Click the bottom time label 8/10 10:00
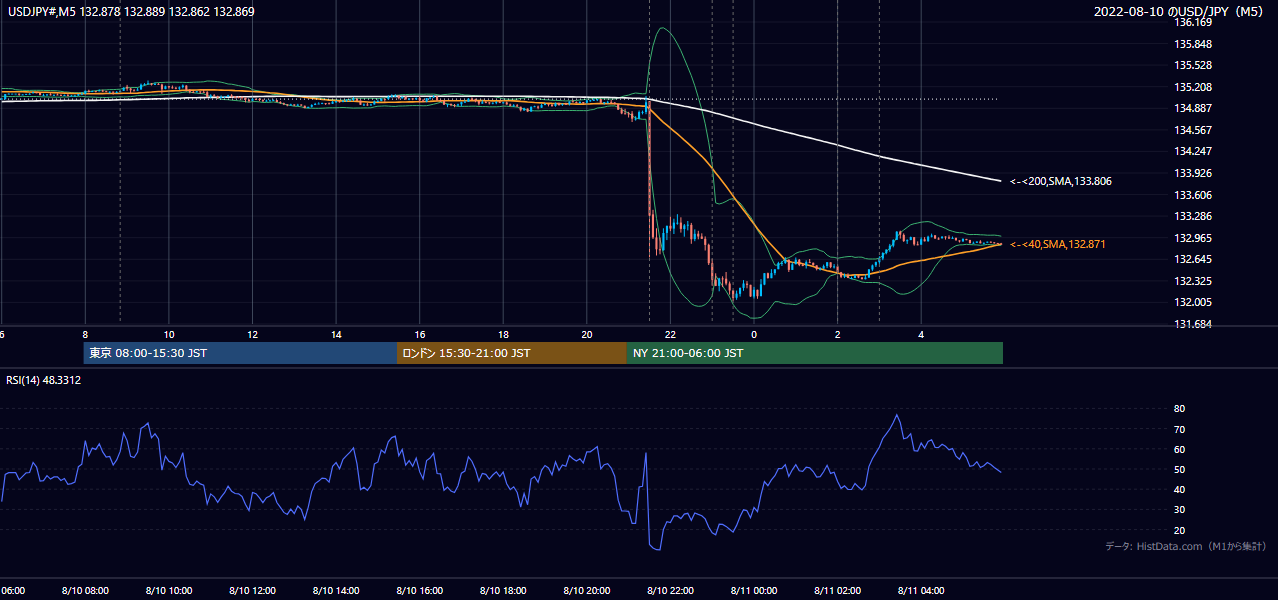 click(x=169, y=591)
